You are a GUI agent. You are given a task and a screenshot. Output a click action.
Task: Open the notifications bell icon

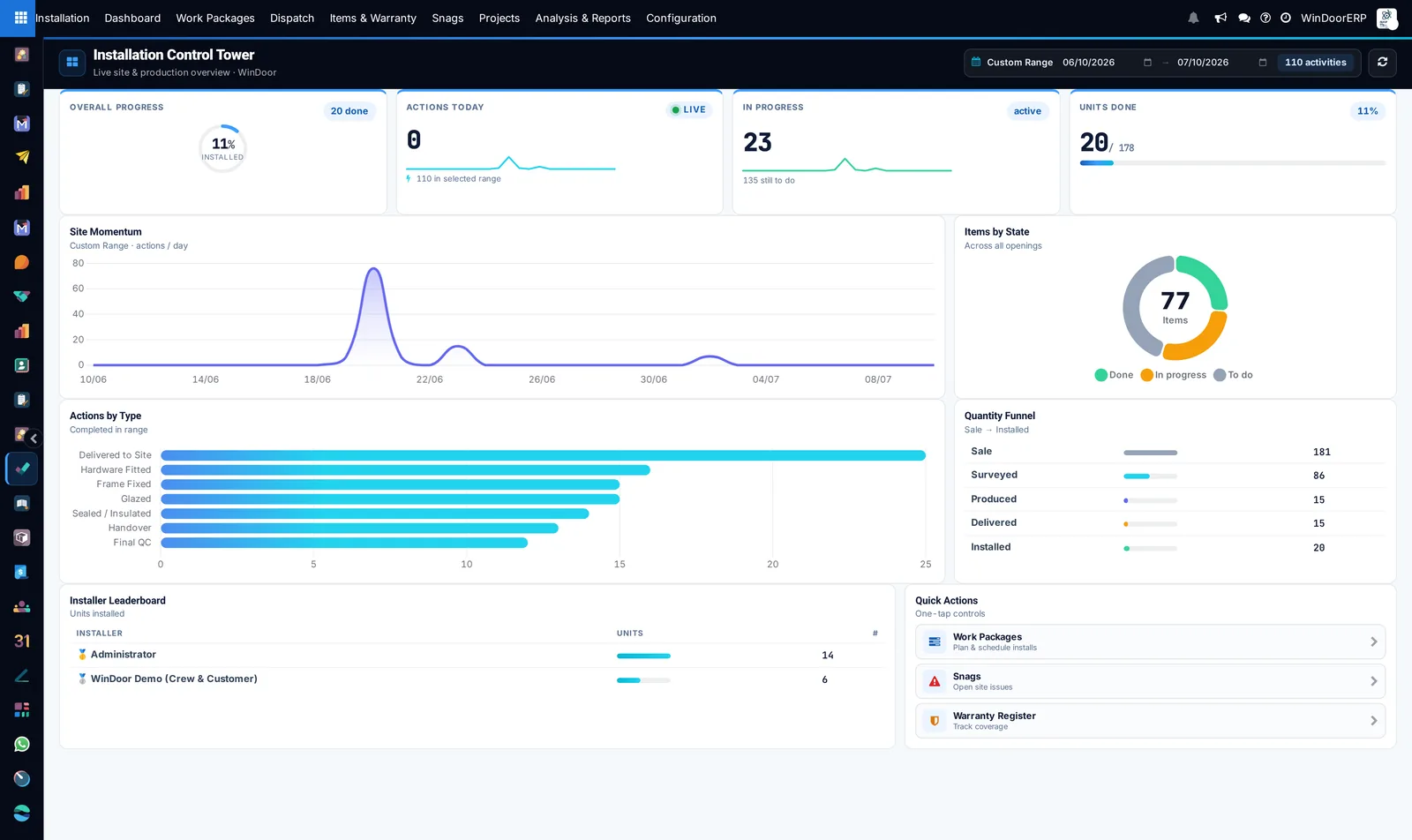(x=1193, y=18)
